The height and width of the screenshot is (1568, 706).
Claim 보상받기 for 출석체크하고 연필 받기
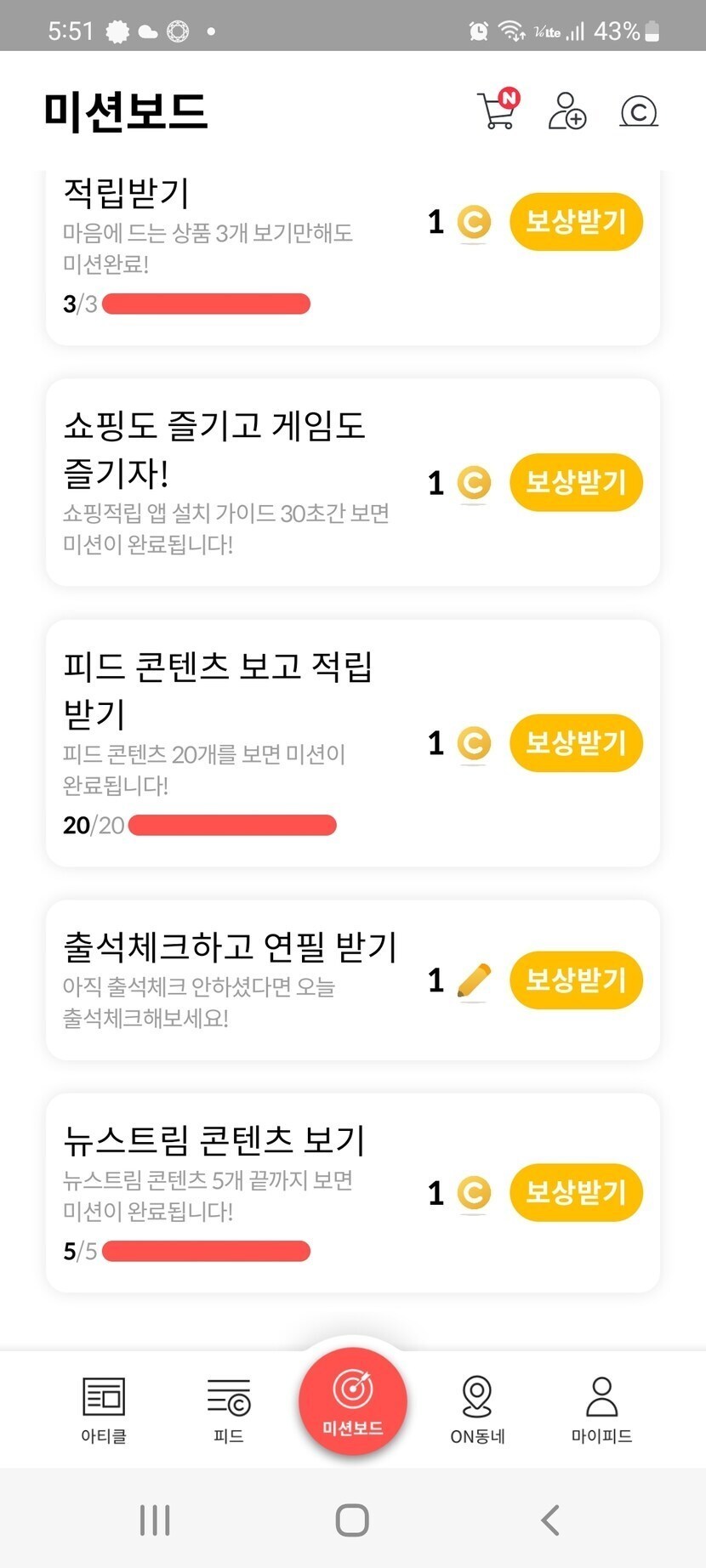pos(576,980)
